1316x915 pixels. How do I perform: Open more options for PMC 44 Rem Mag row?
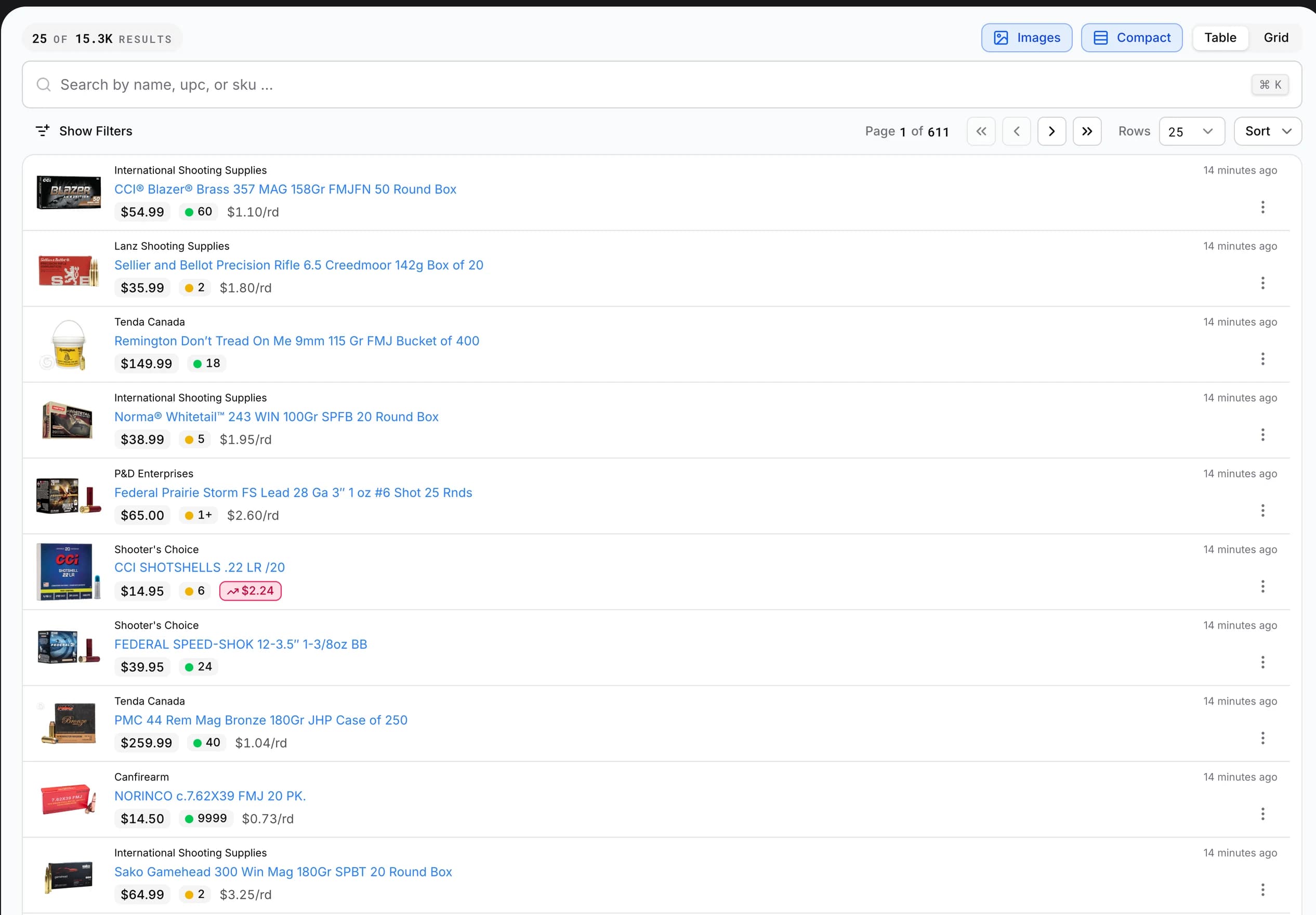click(x=1262, y=738)
